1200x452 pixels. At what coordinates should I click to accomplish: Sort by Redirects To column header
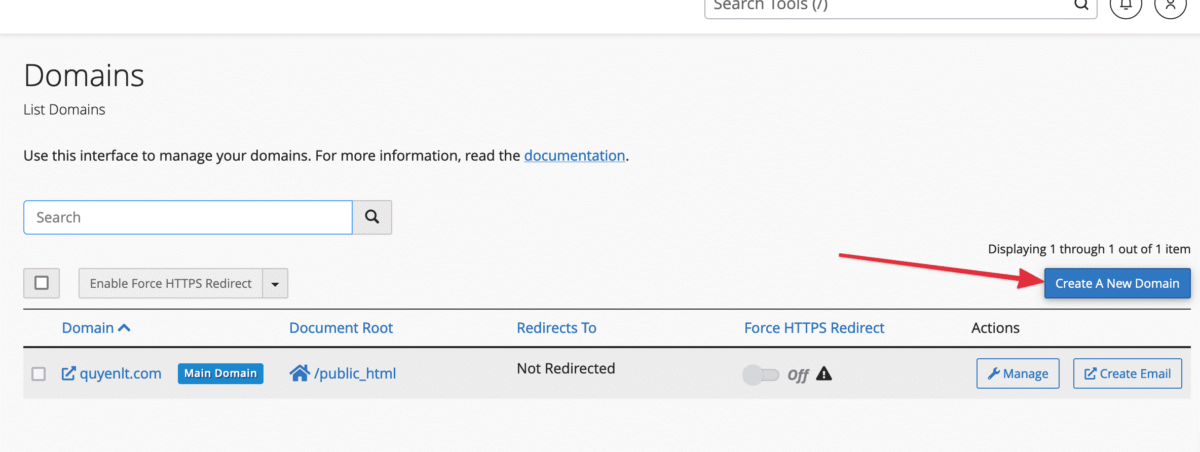(556, 328)
